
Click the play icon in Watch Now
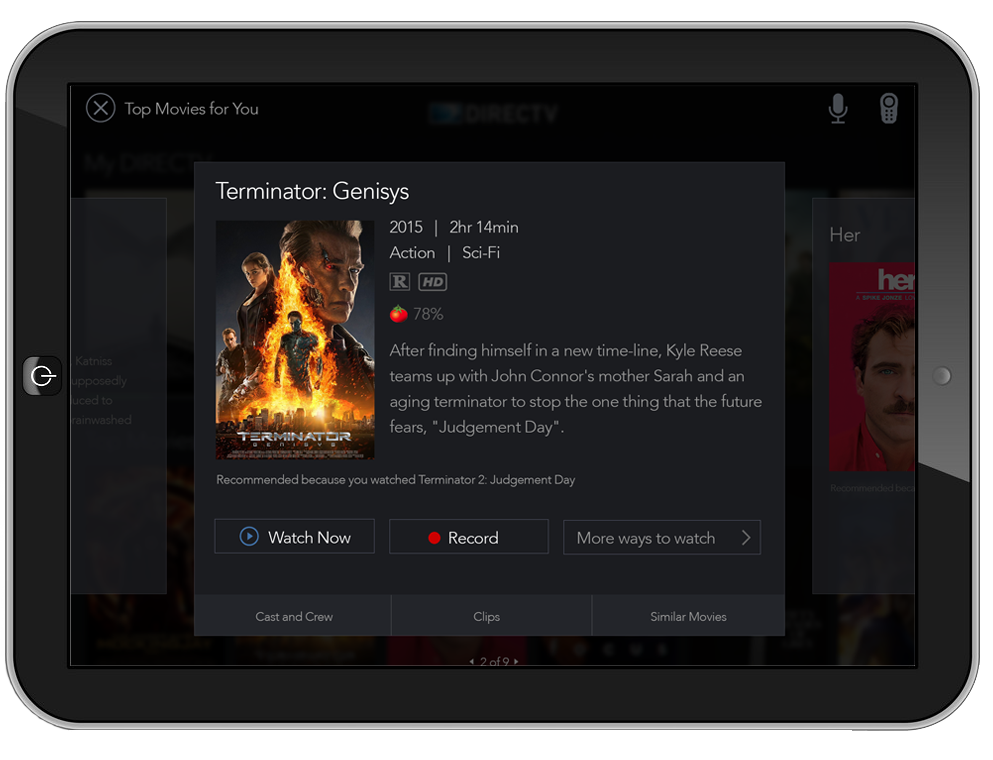click(x=249, y=537)
